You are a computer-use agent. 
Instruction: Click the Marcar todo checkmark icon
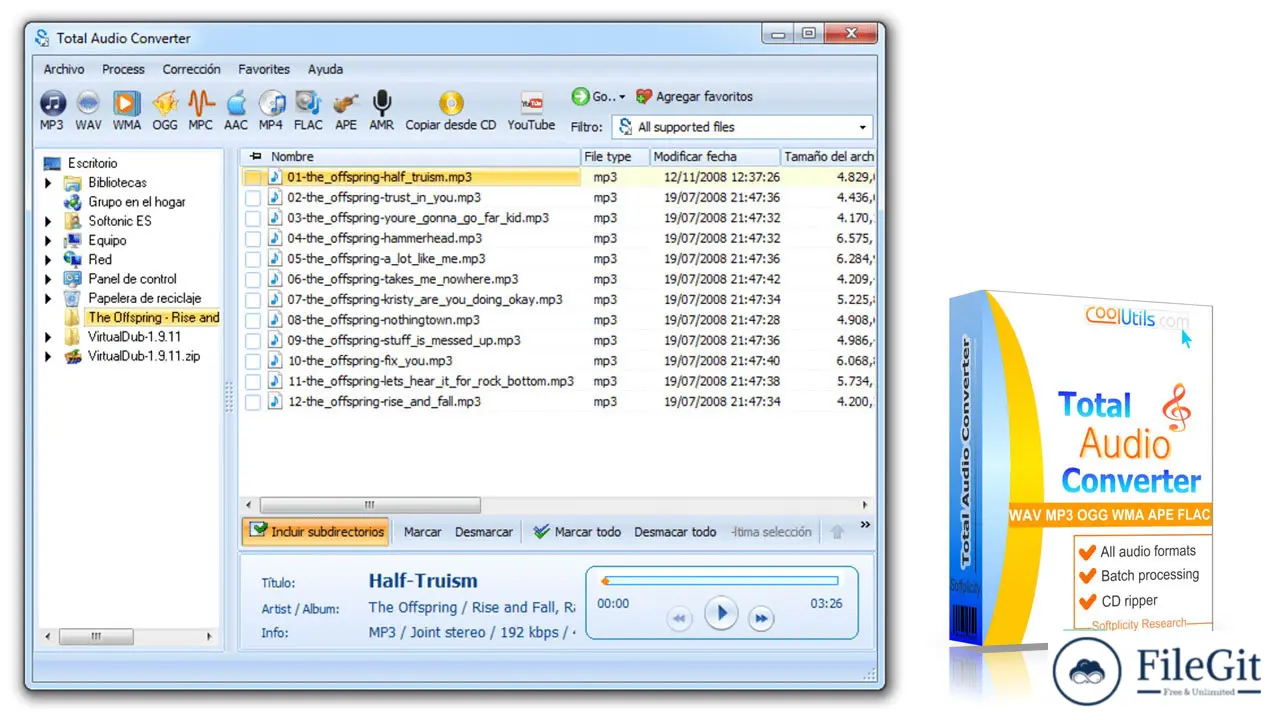click(x=542, y=532)
